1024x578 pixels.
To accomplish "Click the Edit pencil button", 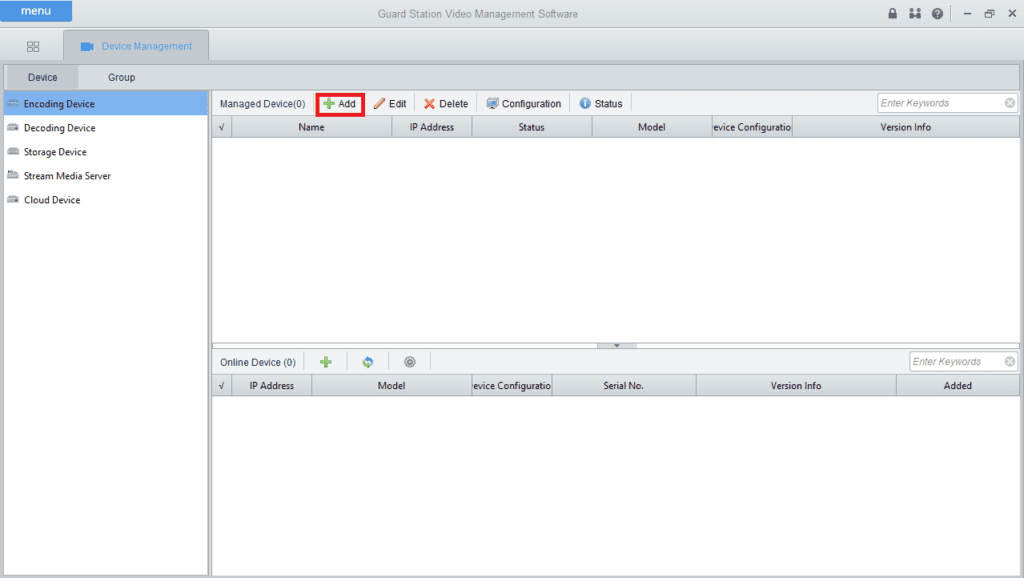I will (x=390, y=104).
